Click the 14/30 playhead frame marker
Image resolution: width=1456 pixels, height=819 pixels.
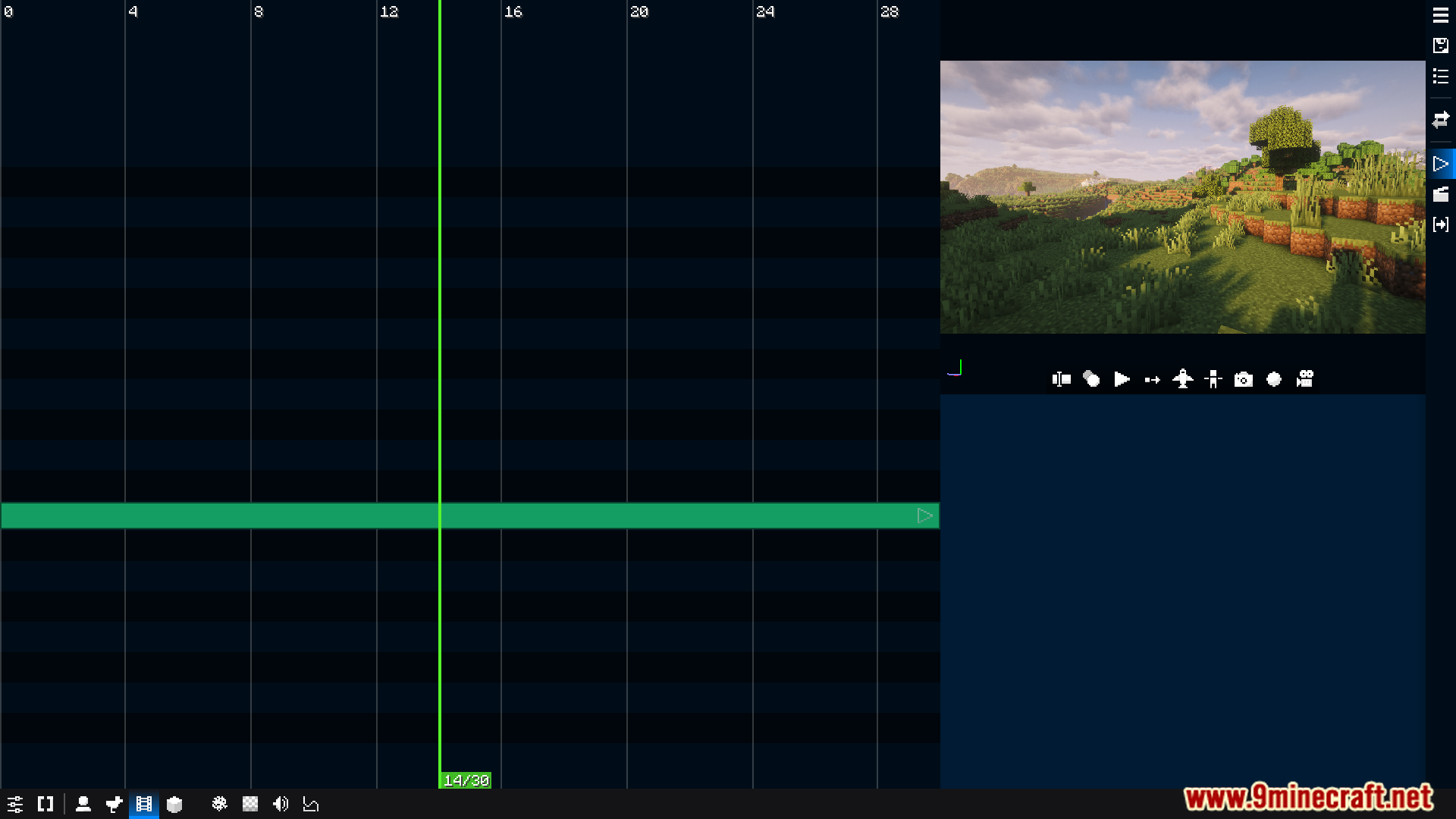click(x=466, y=780)
